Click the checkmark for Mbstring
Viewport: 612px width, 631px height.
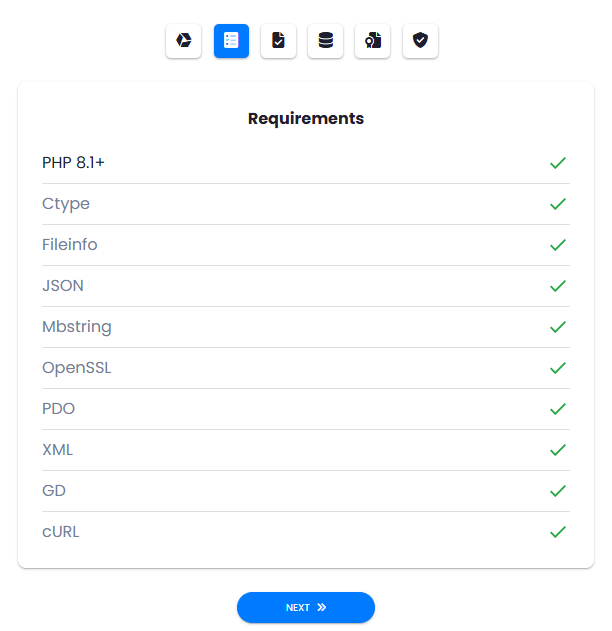tap(558, 327)
